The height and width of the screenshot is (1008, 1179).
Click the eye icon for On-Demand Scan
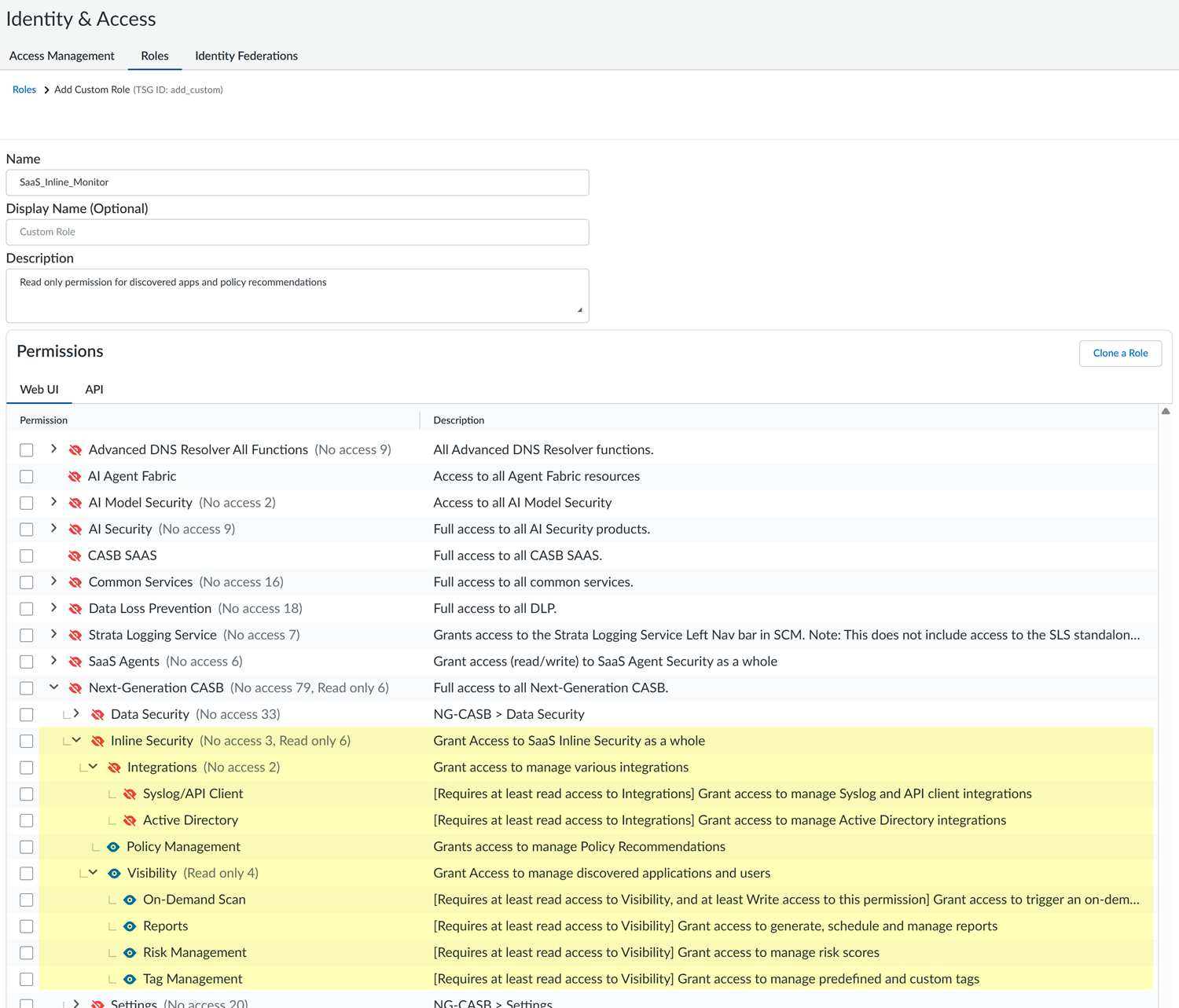[x=130, y=900]
